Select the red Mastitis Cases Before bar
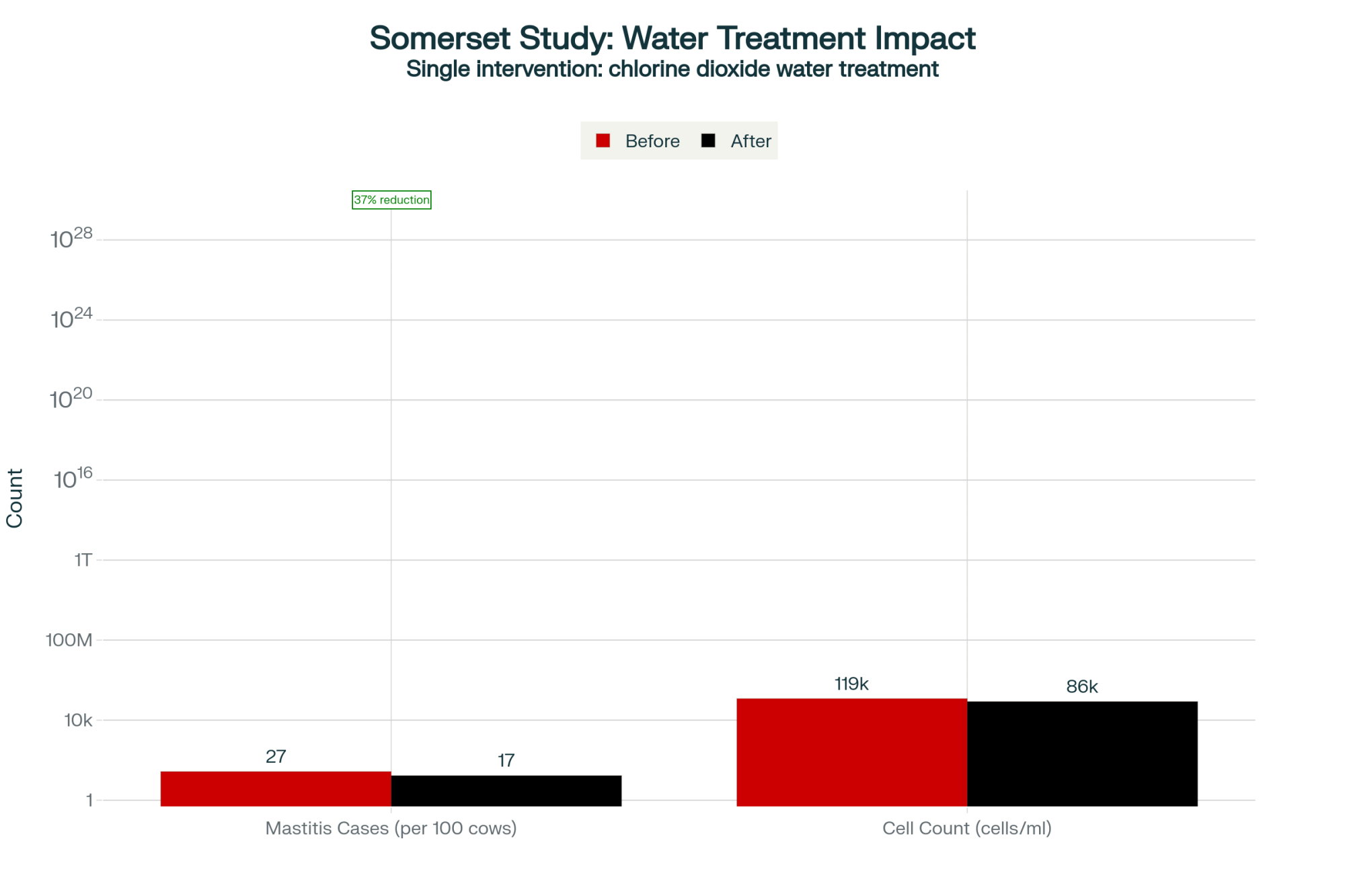Screen dimensions: 1345x896 coord(276,788)
